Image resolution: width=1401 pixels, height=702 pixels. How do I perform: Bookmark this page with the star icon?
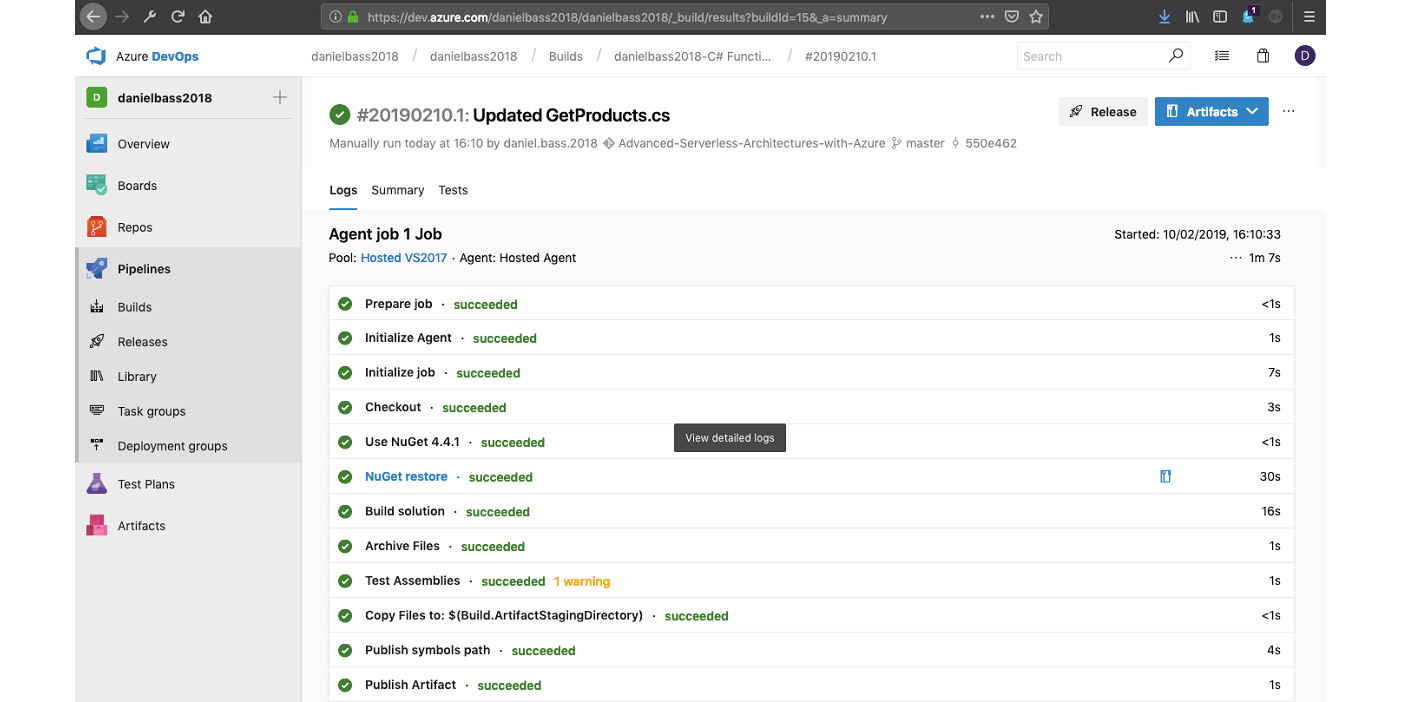1036,17
